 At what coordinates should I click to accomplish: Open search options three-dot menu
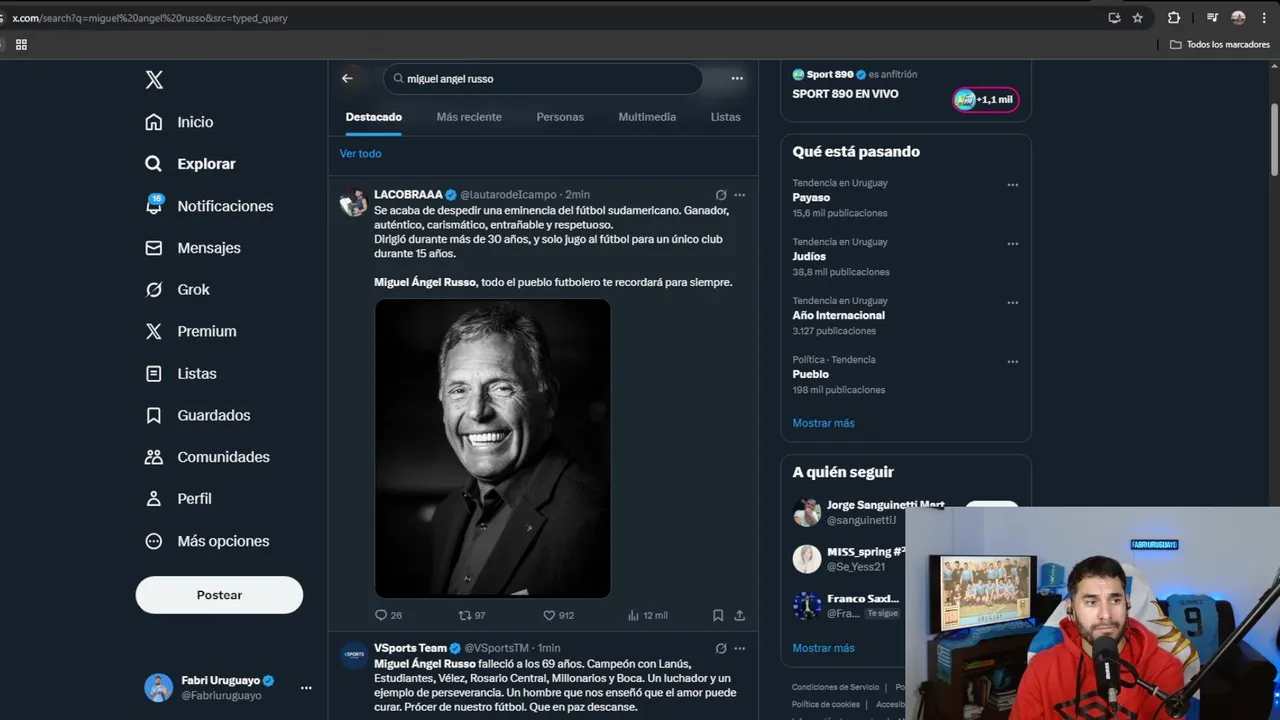tap(737, 78)
